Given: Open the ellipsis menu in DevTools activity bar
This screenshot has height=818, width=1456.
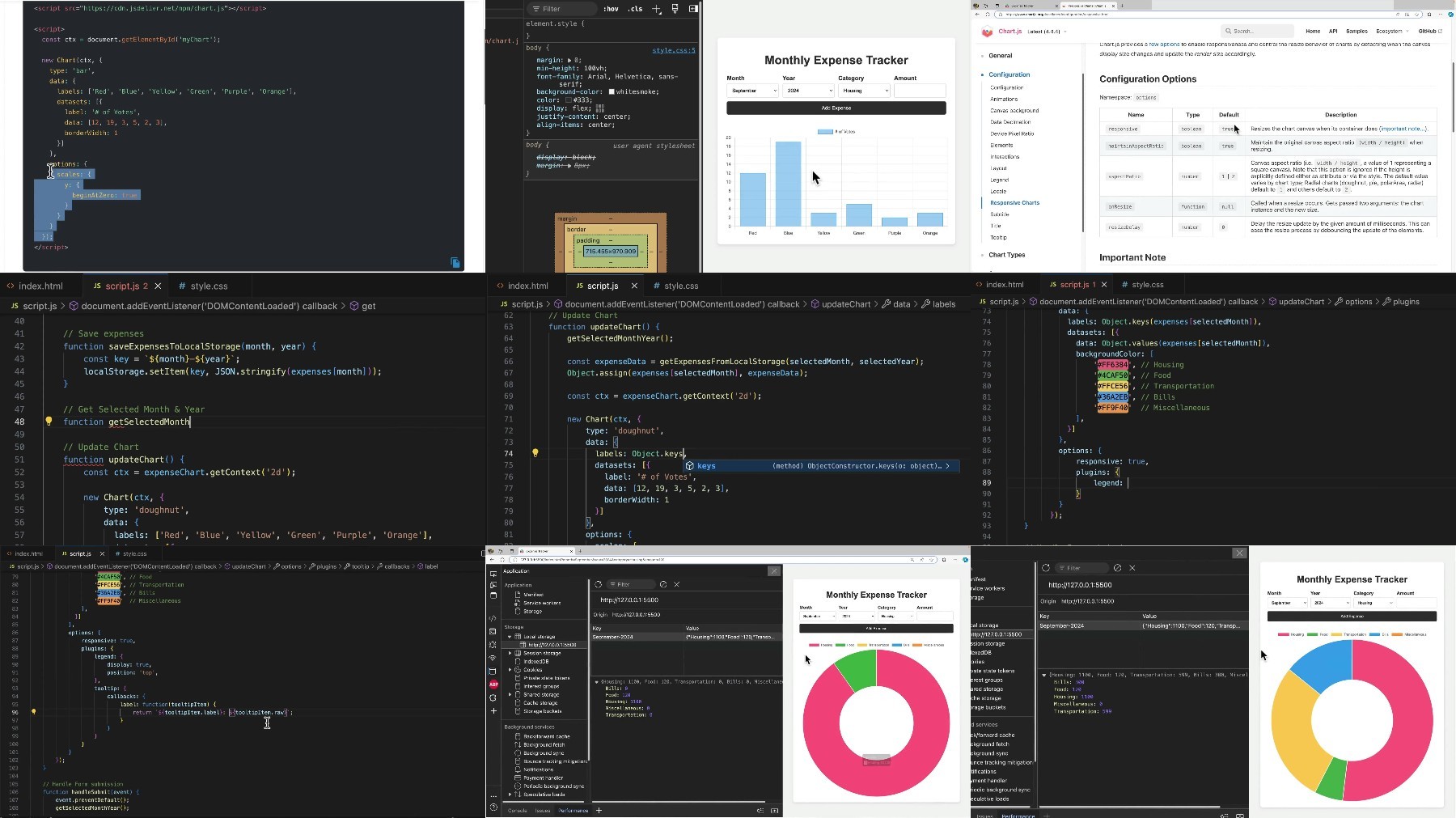Looking at the screenshot, I should 493,796.
